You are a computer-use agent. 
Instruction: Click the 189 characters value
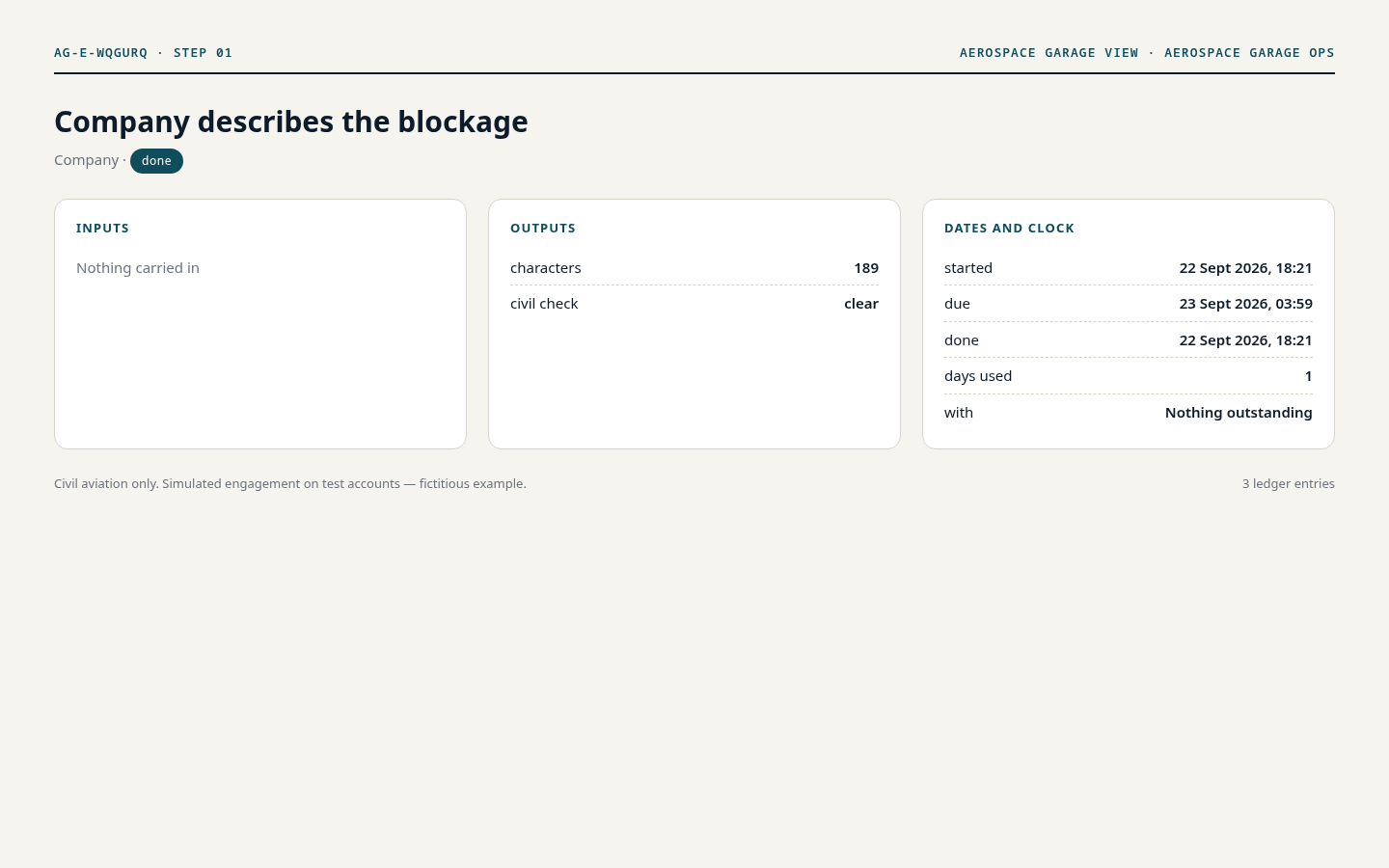point(866,268)
